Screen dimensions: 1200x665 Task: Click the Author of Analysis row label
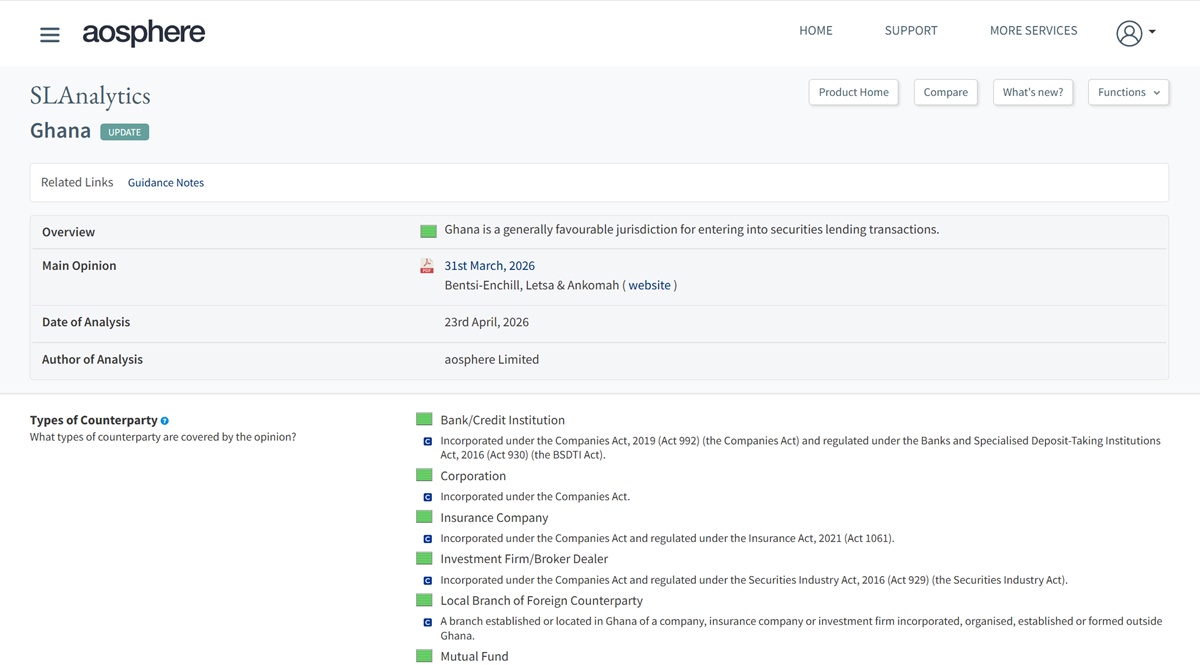click(92, 359)
